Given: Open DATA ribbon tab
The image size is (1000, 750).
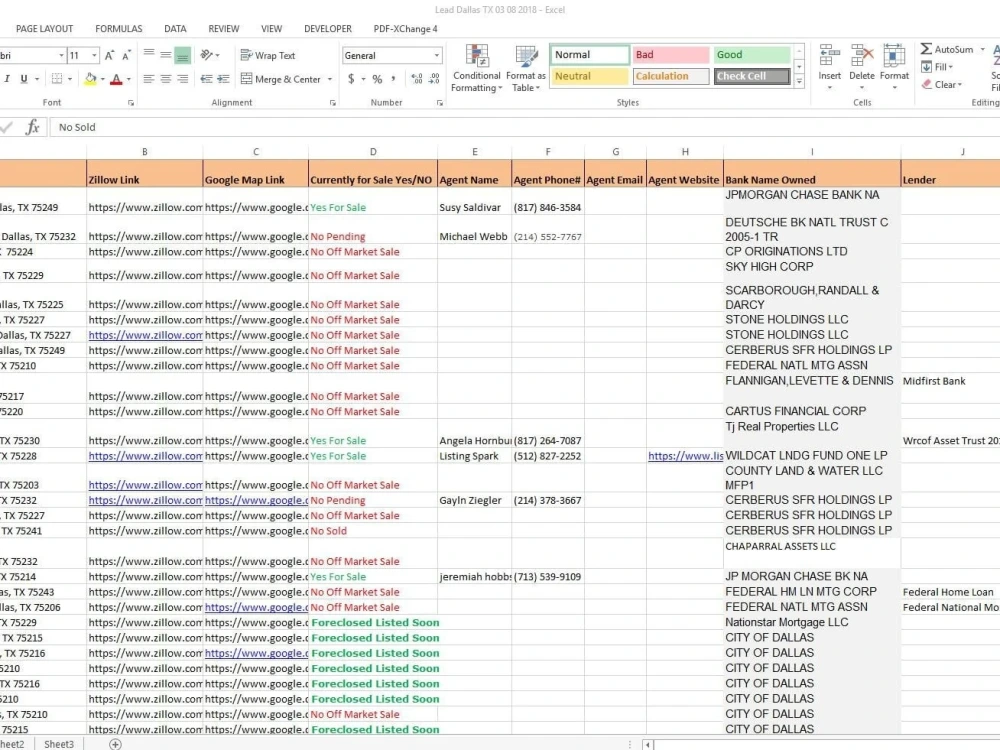Looking at the screenshot, I should pyautogui.click(x=175, y=29).
